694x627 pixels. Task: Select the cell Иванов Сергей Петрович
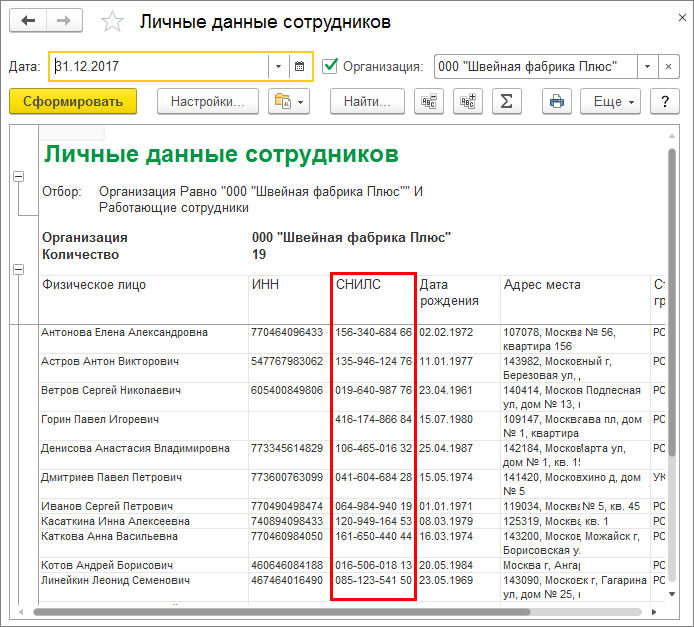(143, 506)
